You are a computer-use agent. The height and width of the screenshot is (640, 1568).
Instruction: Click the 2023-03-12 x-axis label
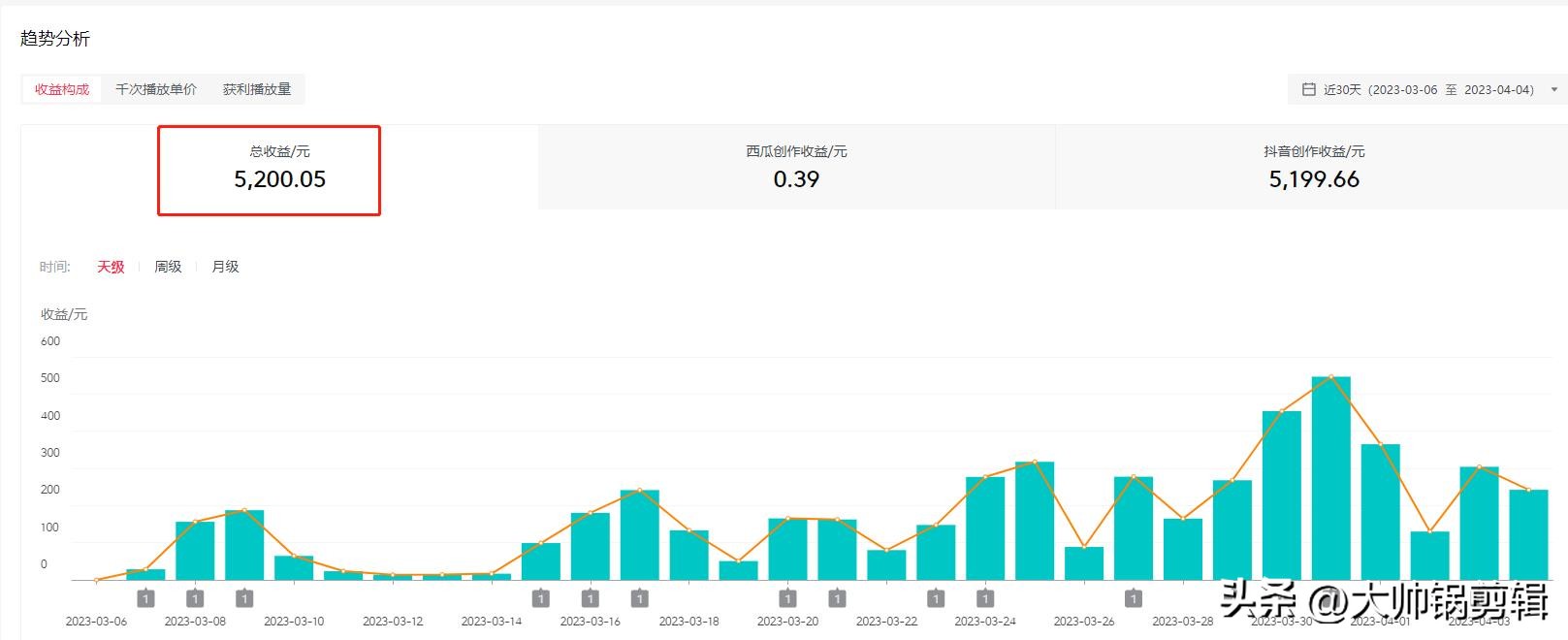pos(393,622)
